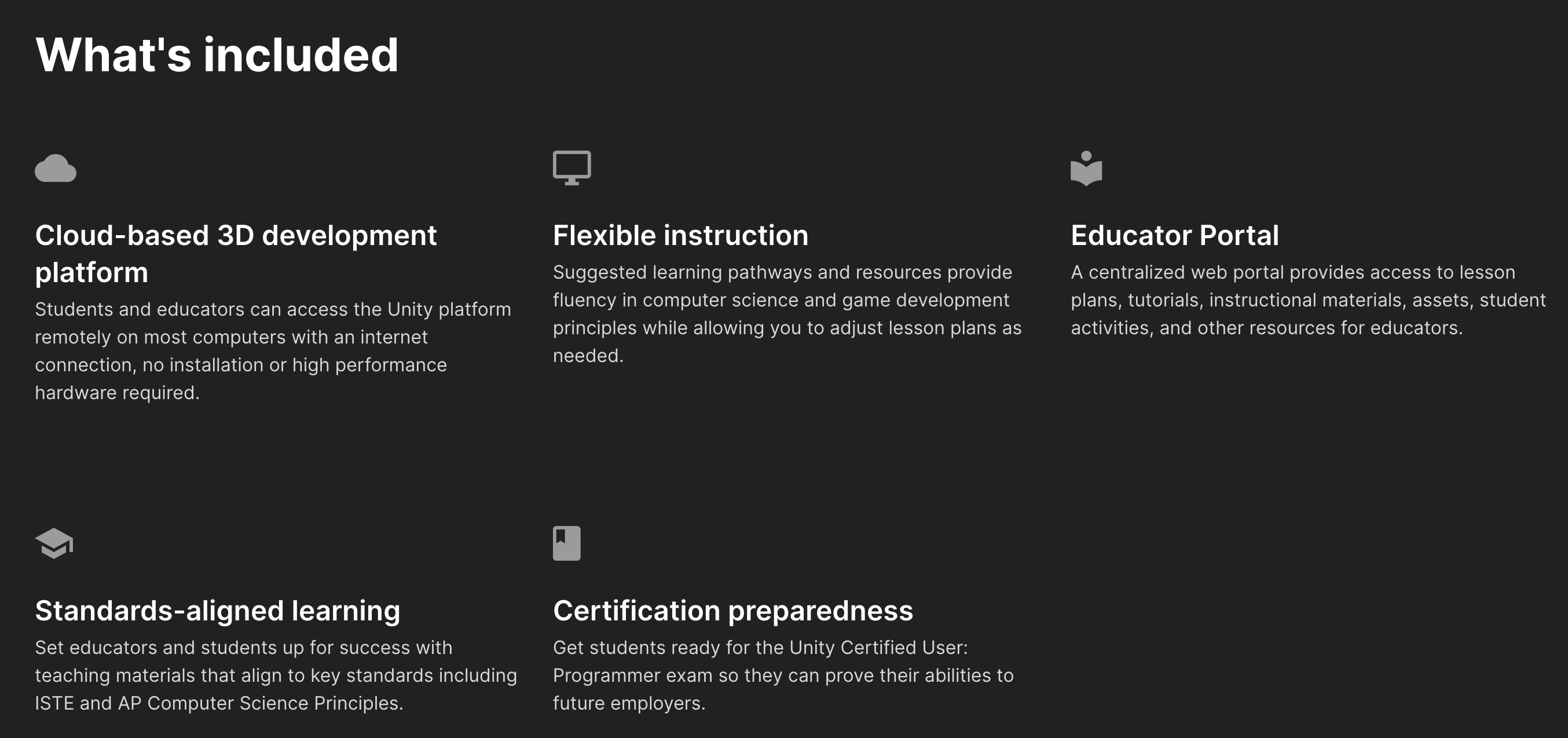Click the Cloud-based 3D development platform heading
Image resolution: width=1568 pixels, height=738 pixels.
coord(236,253)
